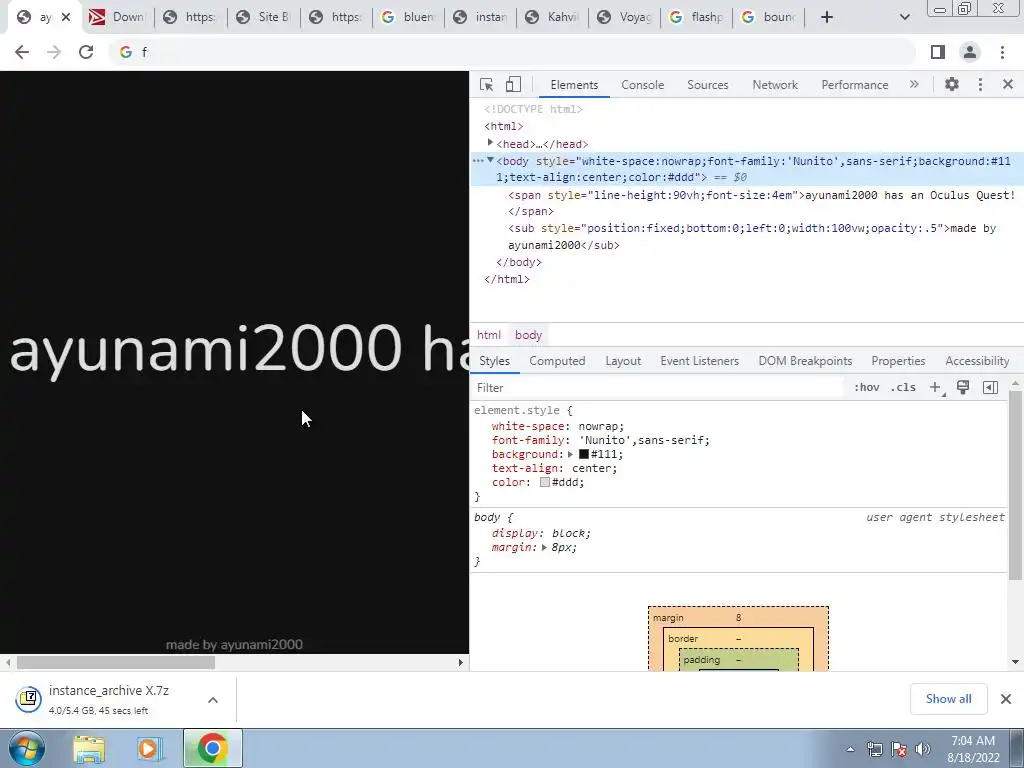1024x768 pixels.
Task: Click the text-align center value
Action: pyautogui.click(x=591, y=468)
